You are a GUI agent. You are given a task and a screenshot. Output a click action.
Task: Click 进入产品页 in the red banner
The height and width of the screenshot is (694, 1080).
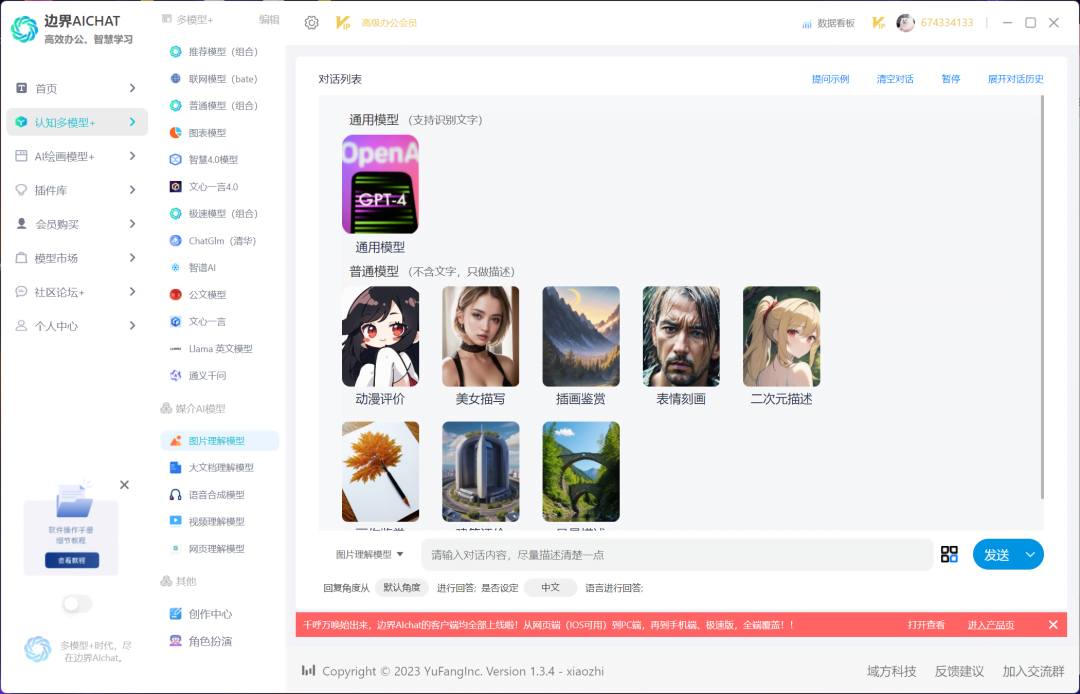coord(989,623)
